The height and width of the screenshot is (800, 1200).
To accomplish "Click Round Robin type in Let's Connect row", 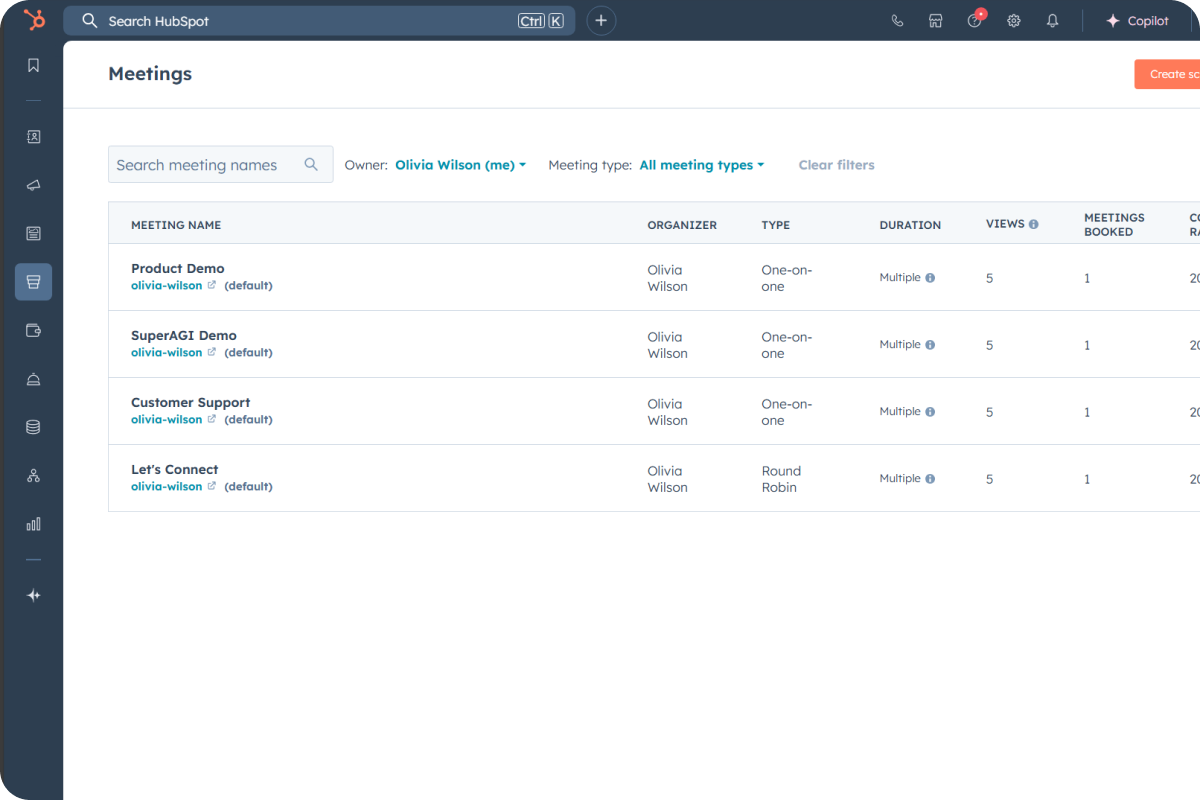I will pyautogui.click(x=781, y=479).
